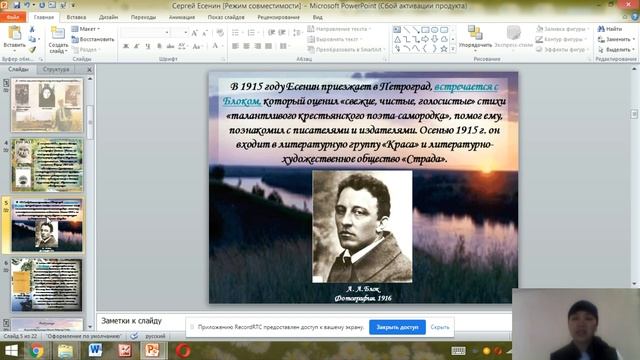
Task: Switch to the Slide Show (Показ слайдов) tab
Action: (226, 17)
